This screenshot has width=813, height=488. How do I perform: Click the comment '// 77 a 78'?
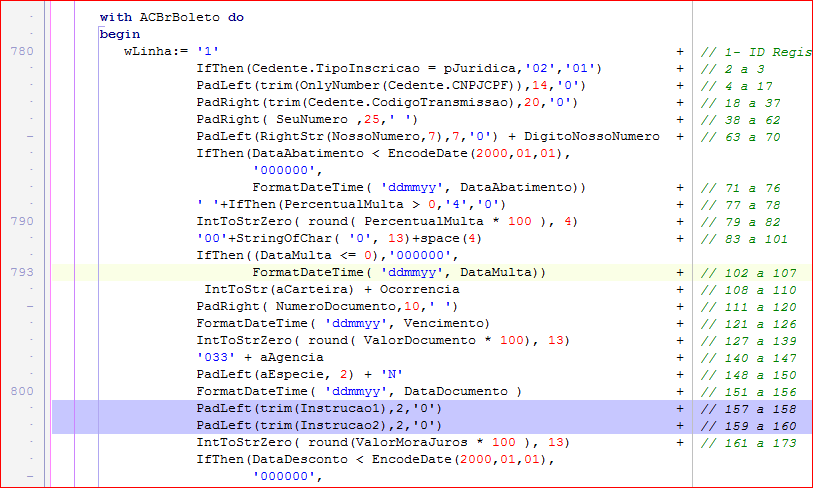[x=740, y=205]
